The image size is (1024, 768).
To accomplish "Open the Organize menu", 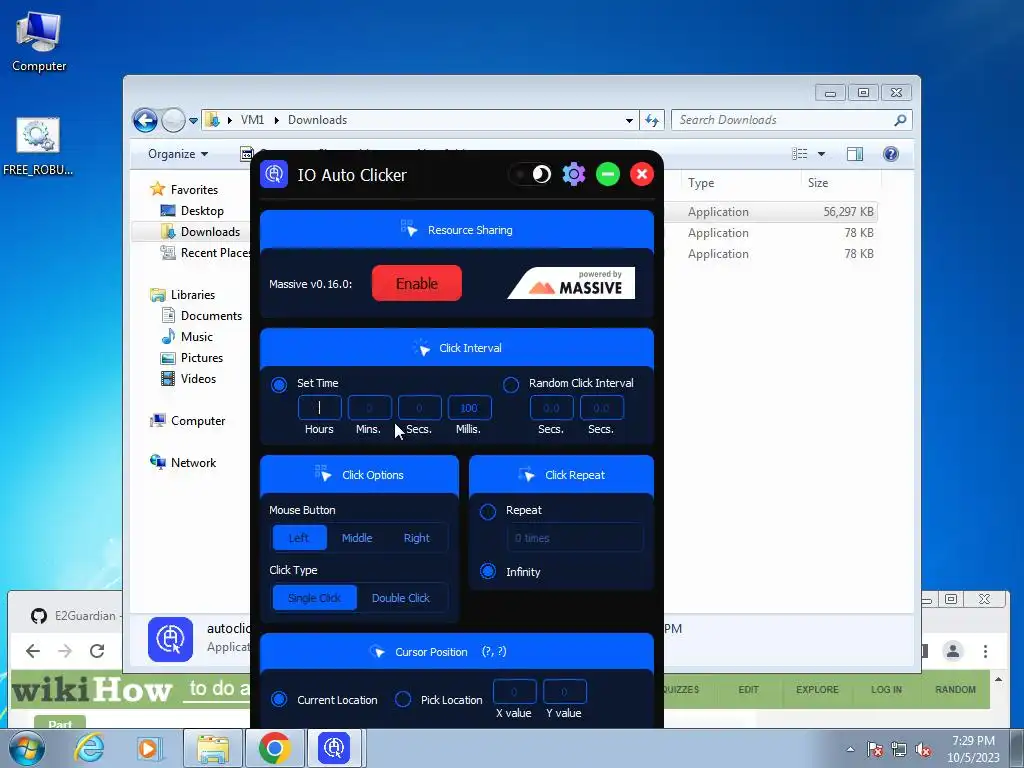I will coord(178,154).
